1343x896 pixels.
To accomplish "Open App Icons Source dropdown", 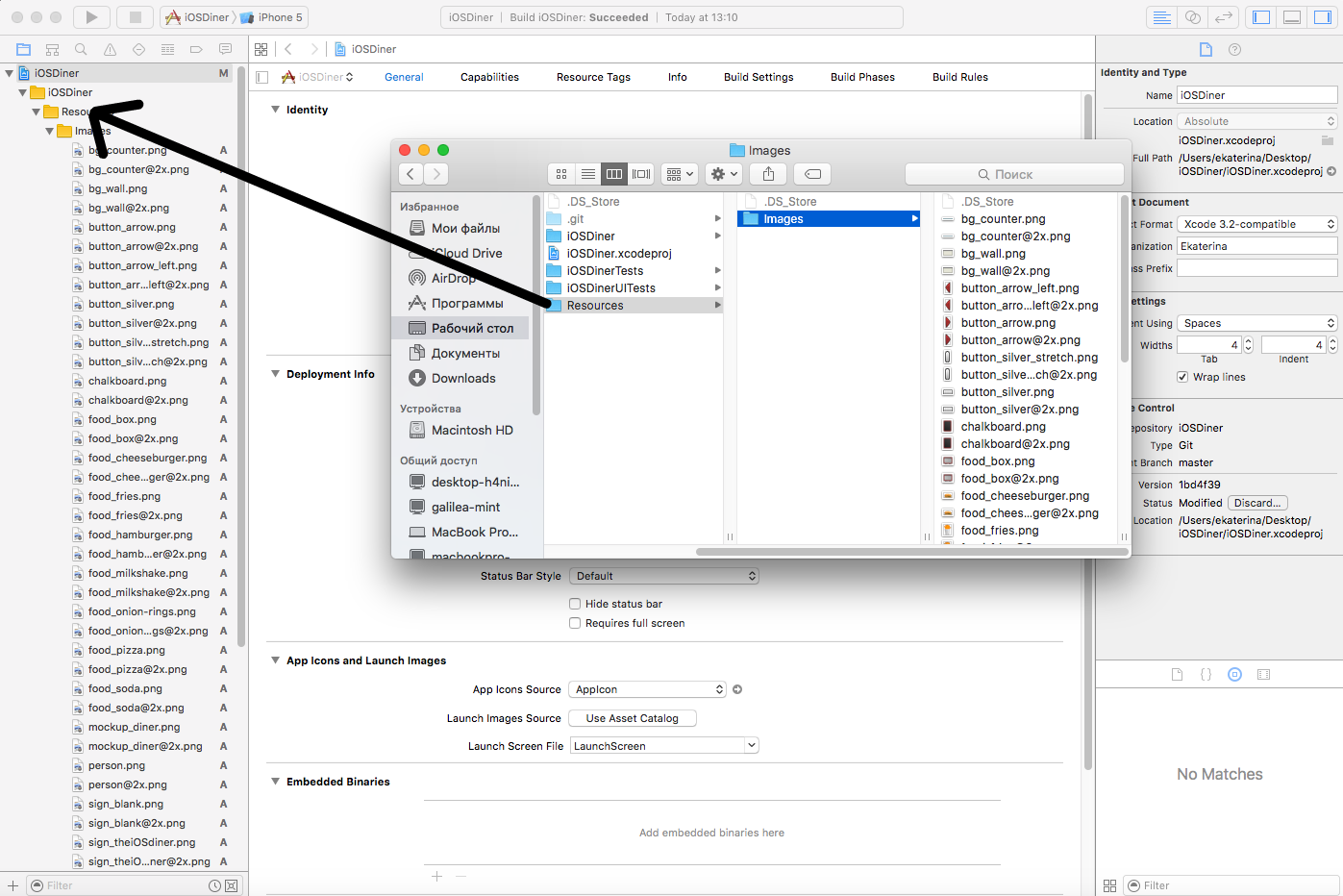I will [648, 689].
